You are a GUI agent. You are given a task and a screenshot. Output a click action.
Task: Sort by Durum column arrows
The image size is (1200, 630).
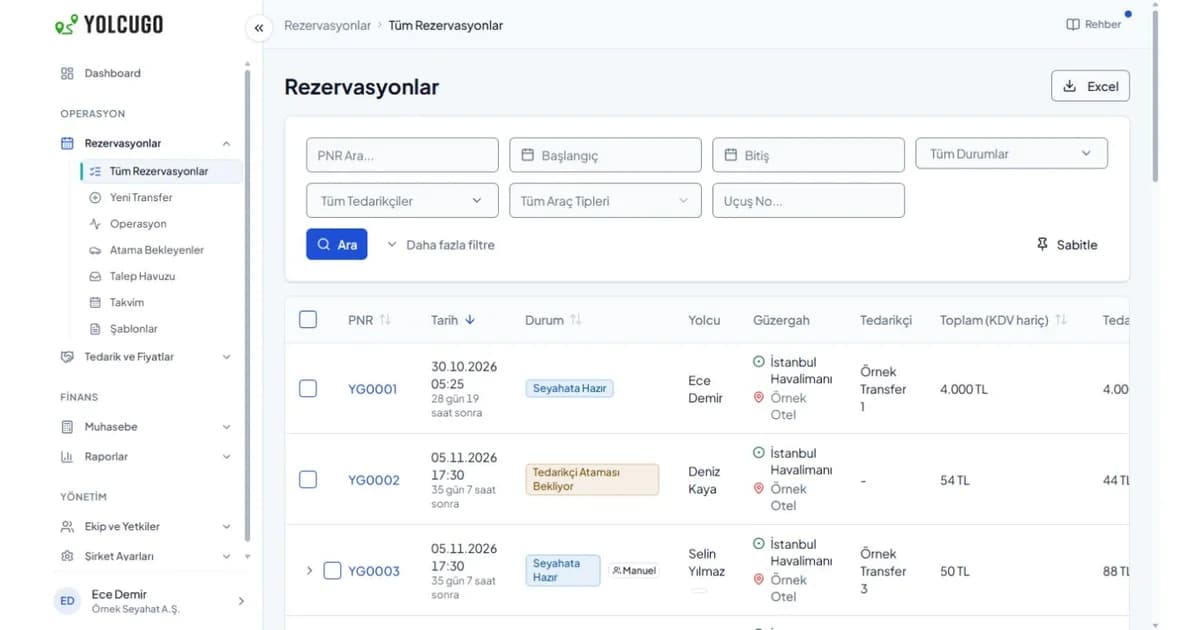point(576,320)
